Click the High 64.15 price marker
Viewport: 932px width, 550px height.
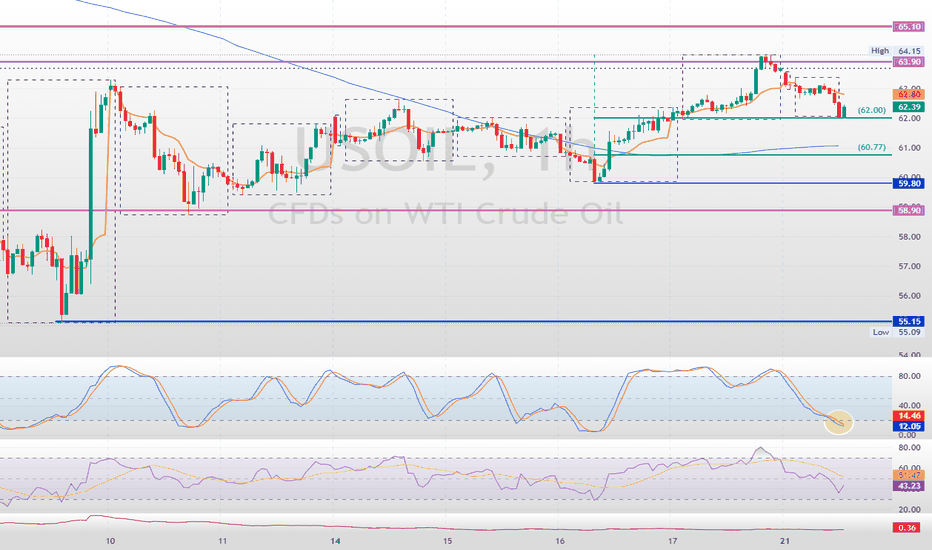(896, 51)
